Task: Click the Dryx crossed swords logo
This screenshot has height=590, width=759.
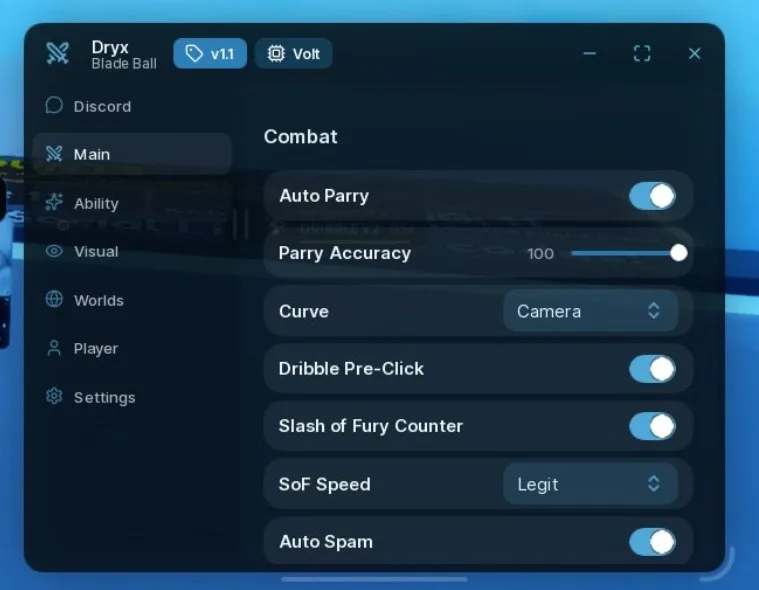Action: [58, 53]
